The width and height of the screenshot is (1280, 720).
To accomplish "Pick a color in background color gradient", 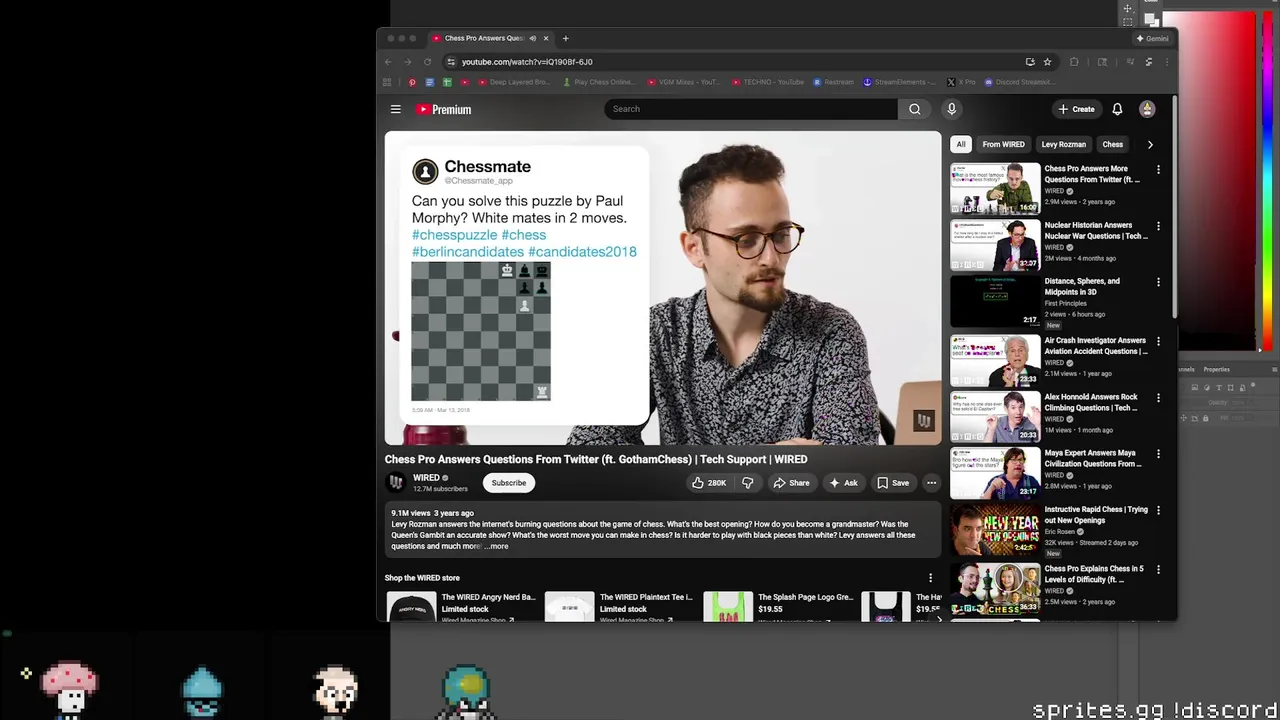I will [1208, 180].
